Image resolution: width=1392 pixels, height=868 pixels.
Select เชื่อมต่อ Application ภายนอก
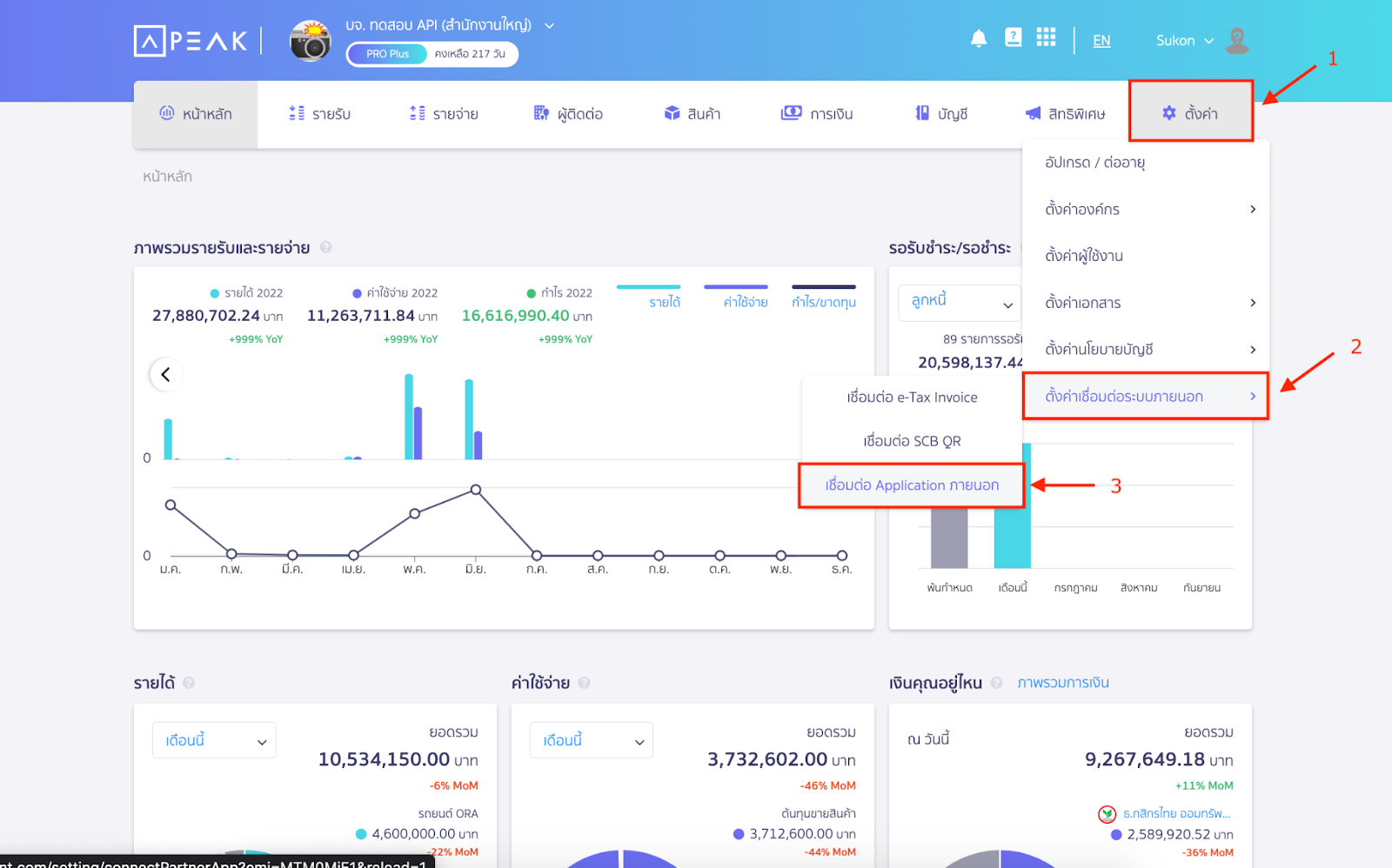coord(912,485)
